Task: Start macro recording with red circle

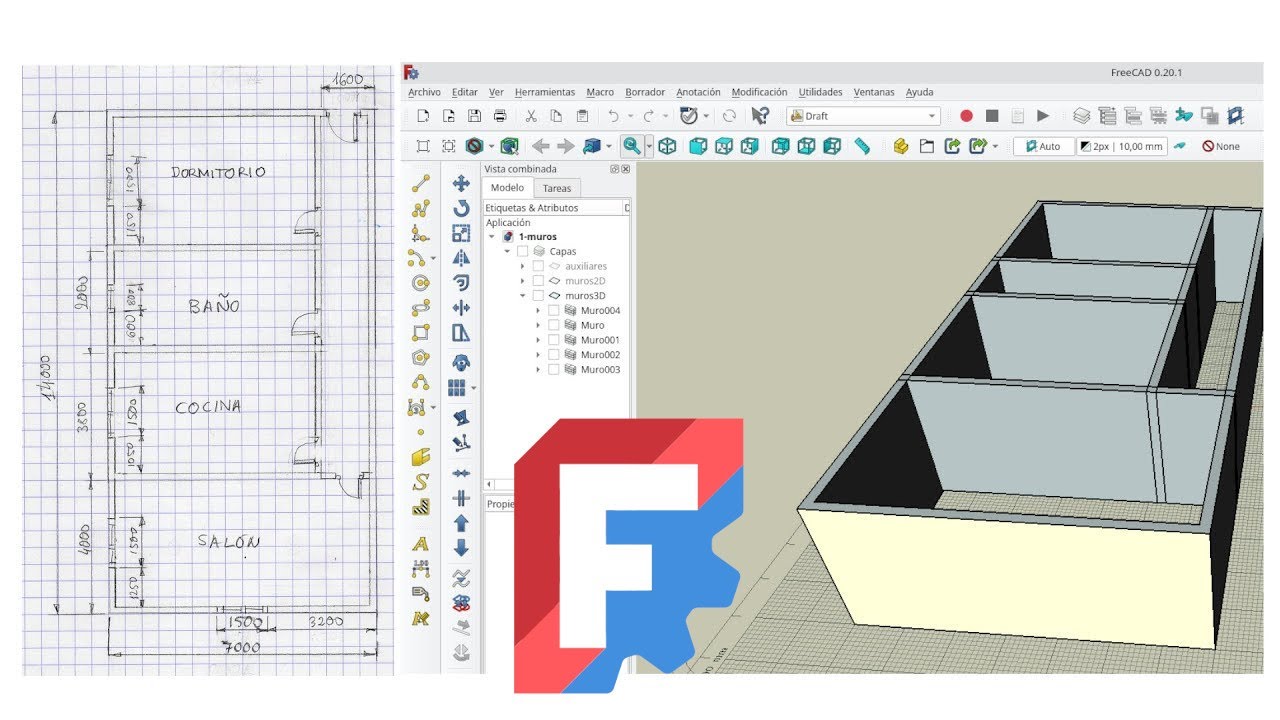Action: tap(966, 116)
